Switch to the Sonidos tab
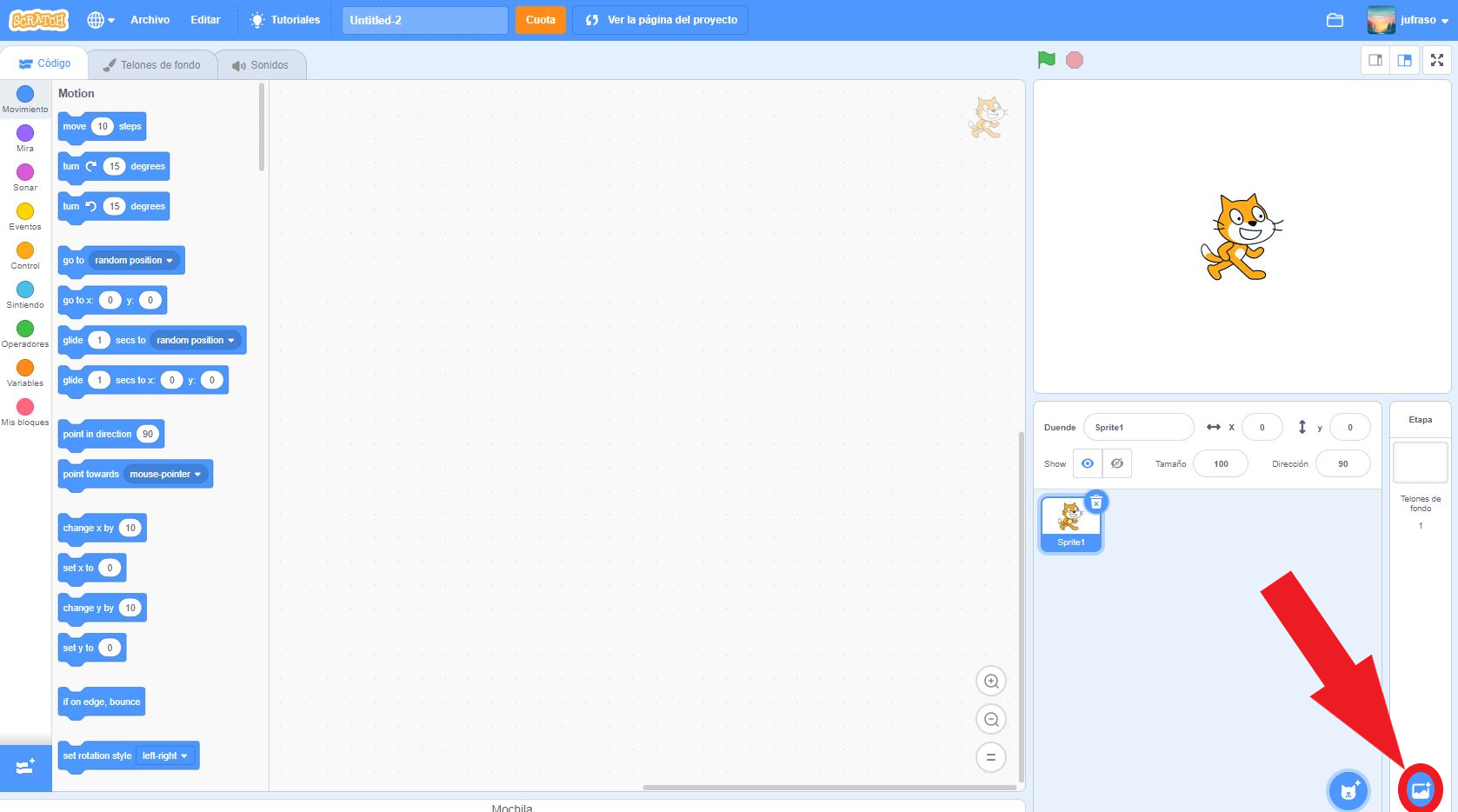The width and height of the screenshot is (1458, 812). pos(260,65)
